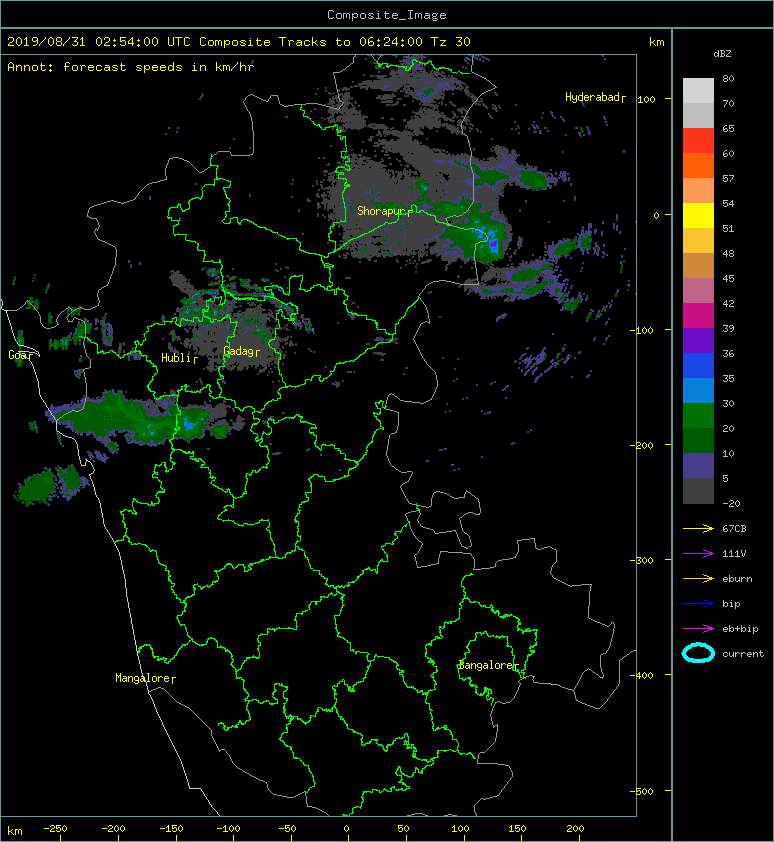Viewport: 774px width, 842px height.
Task: Click the dBZ legend heading
Action: (722, 54)
